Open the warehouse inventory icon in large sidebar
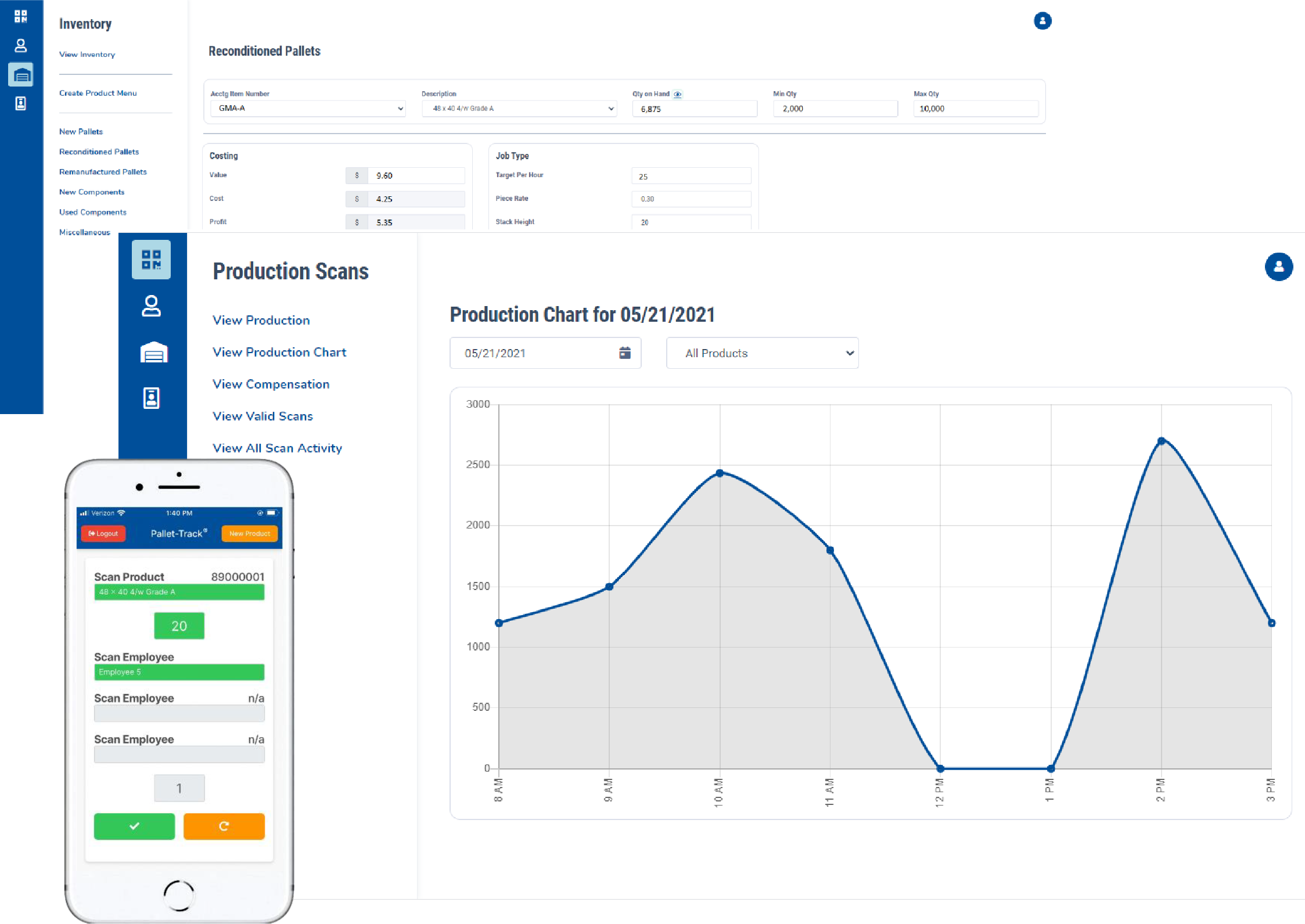The height and width of the screenshot is (924, 1305). pyautogui.click(x=153, y=353)
